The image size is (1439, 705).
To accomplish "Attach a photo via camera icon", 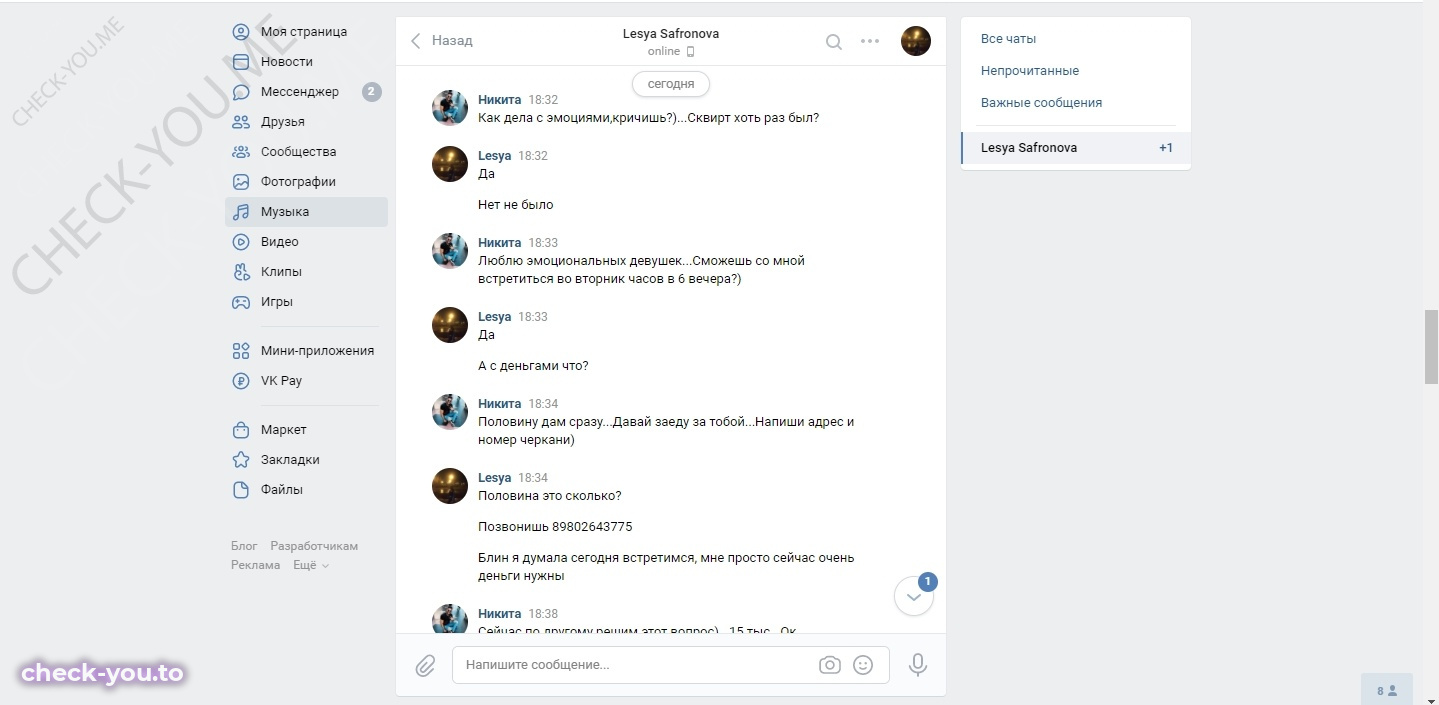I will click(x=829, y=665).
